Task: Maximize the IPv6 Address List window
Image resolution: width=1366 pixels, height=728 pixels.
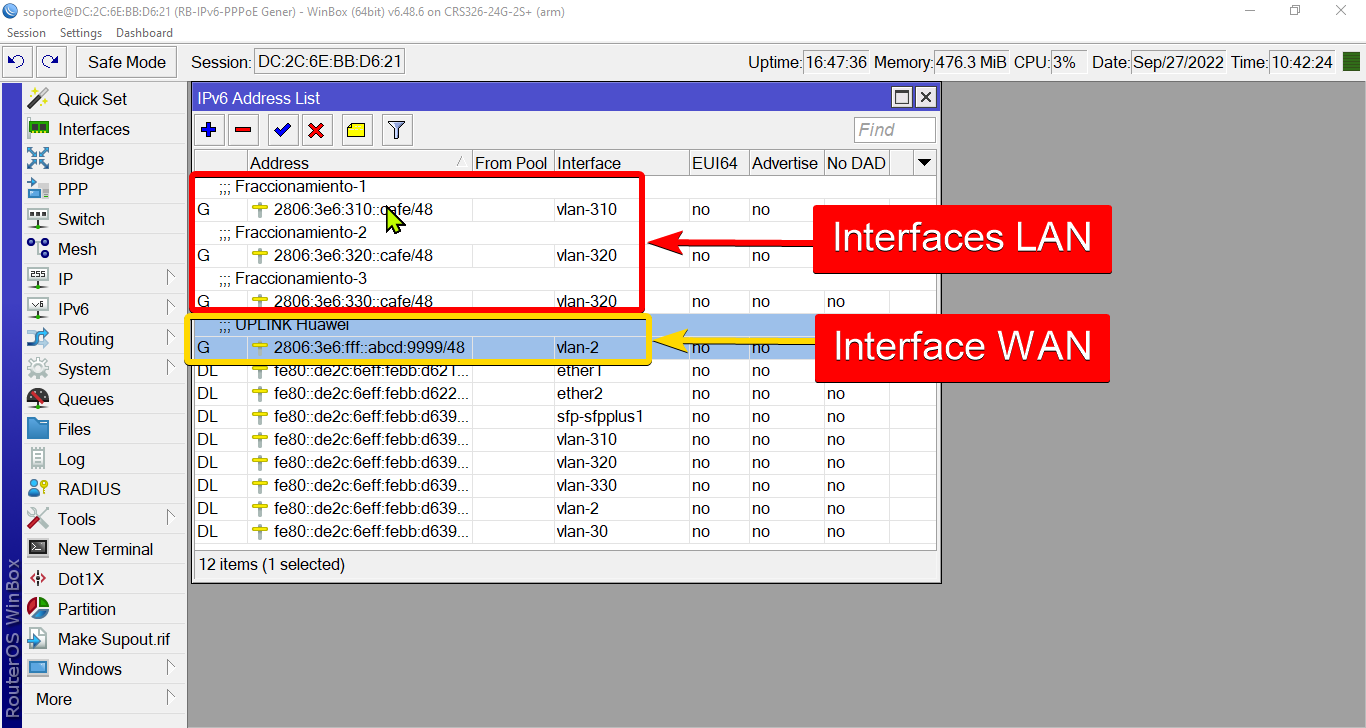Action: click(x=902, y=97)
